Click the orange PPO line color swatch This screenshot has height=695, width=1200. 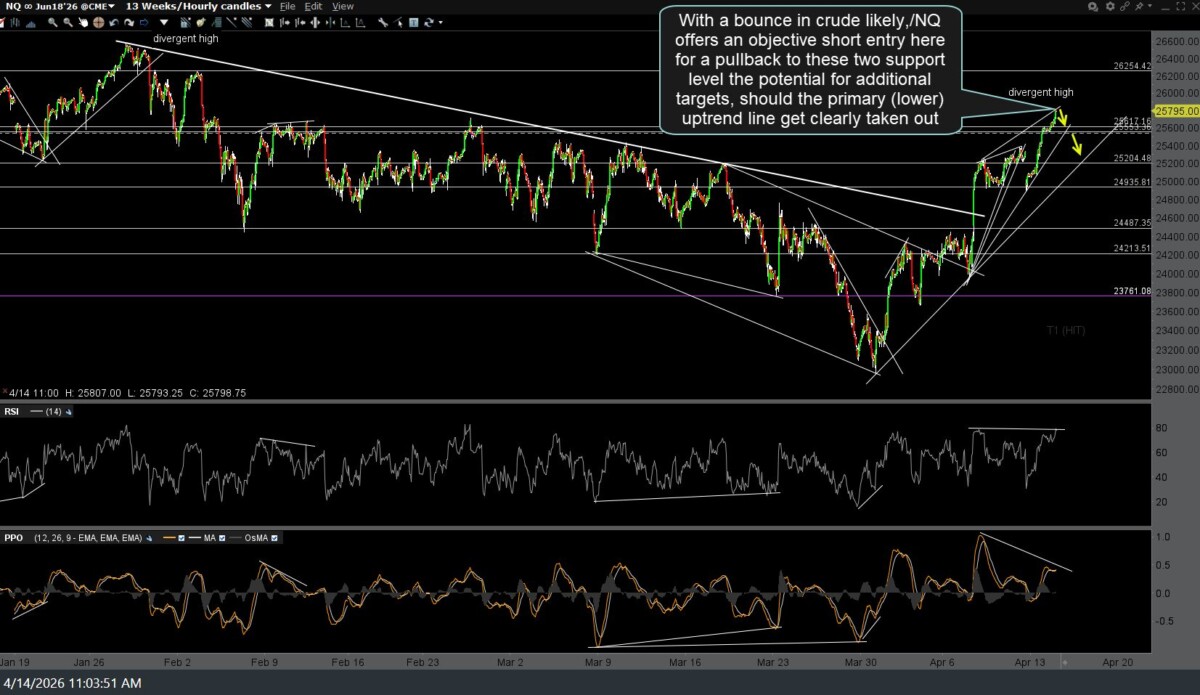[165, 538]
